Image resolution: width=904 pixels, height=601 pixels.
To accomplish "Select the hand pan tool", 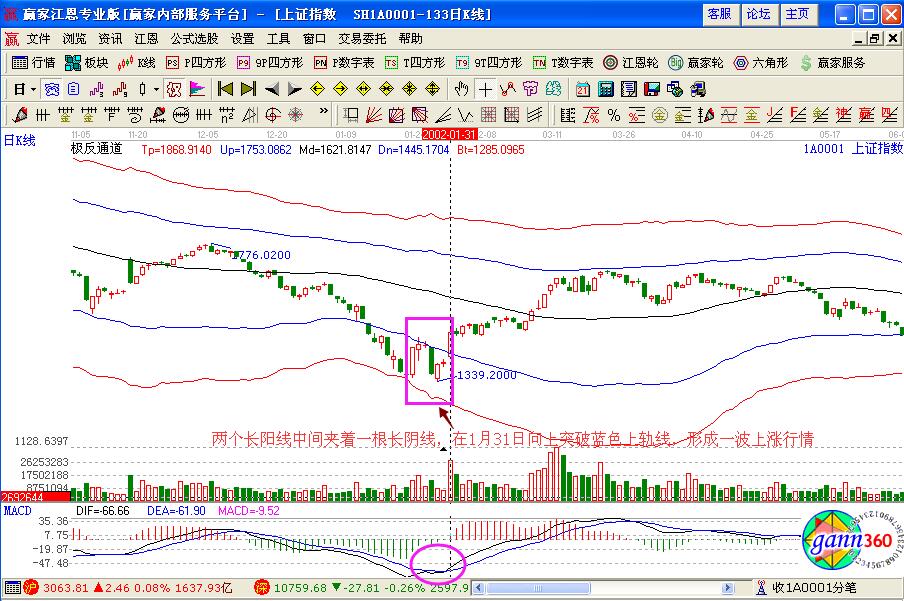I will (461, 88).
